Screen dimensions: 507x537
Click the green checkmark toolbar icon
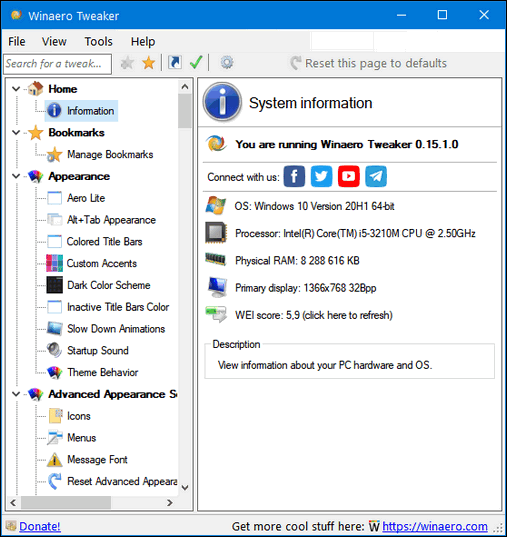click(x=196, y=63)
